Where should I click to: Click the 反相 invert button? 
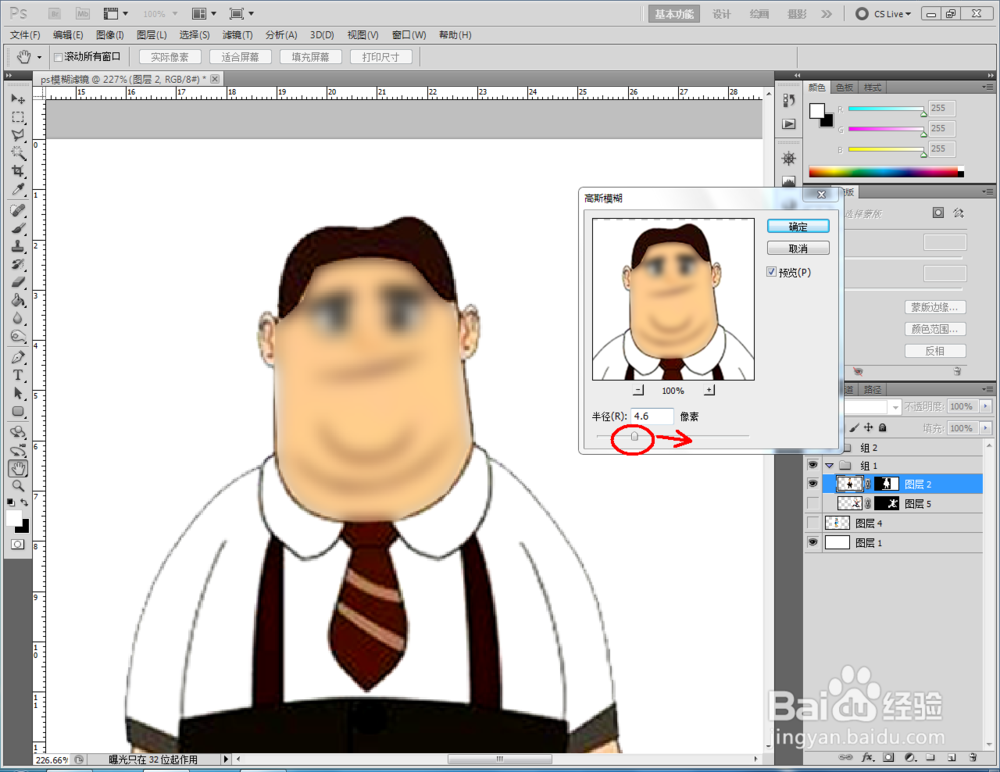point(935,351)
